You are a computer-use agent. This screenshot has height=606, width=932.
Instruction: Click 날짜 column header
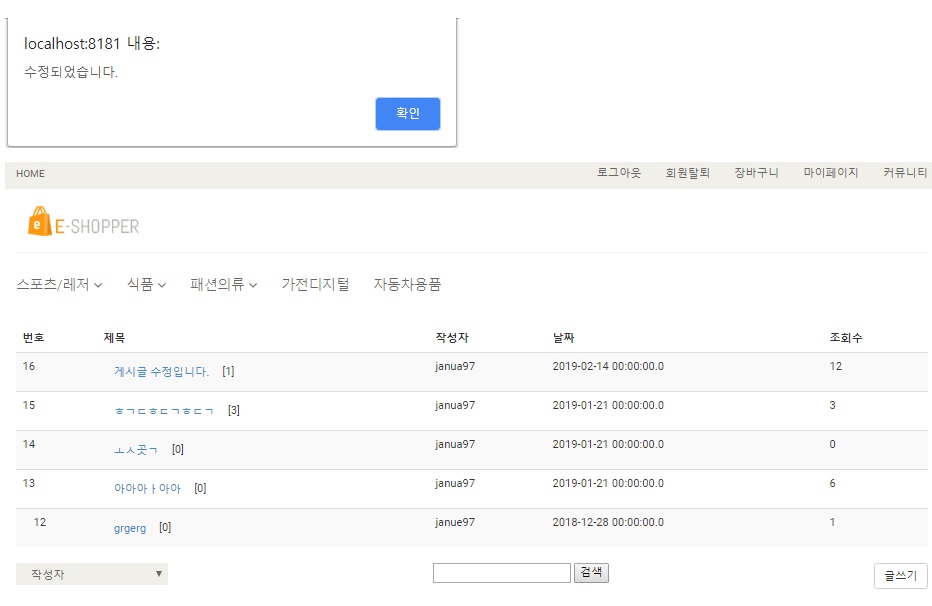click(563, 337)
